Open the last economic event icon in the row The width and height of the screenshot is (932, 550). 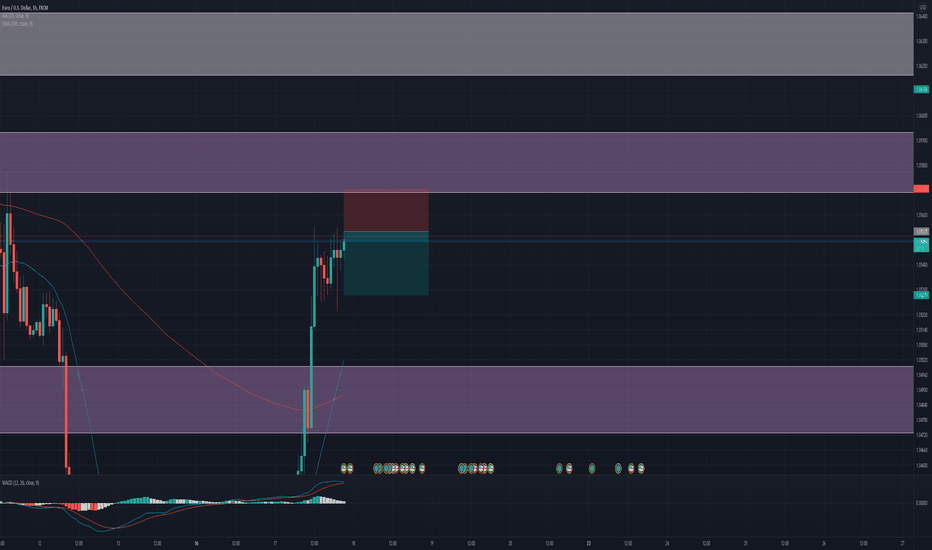click(641, 469)
